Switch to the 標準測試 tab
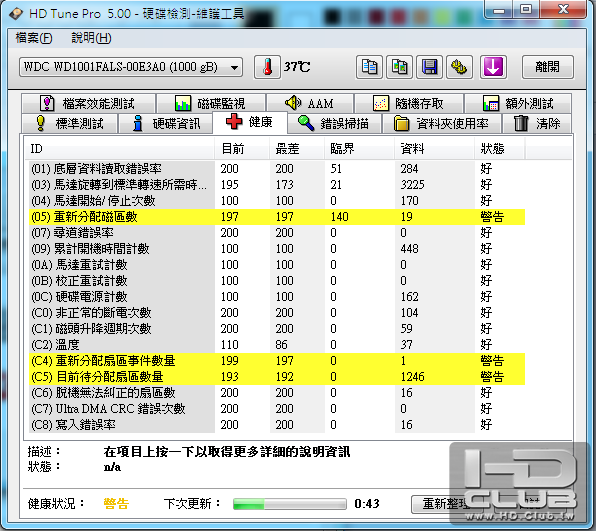 [x=70, y=124]
